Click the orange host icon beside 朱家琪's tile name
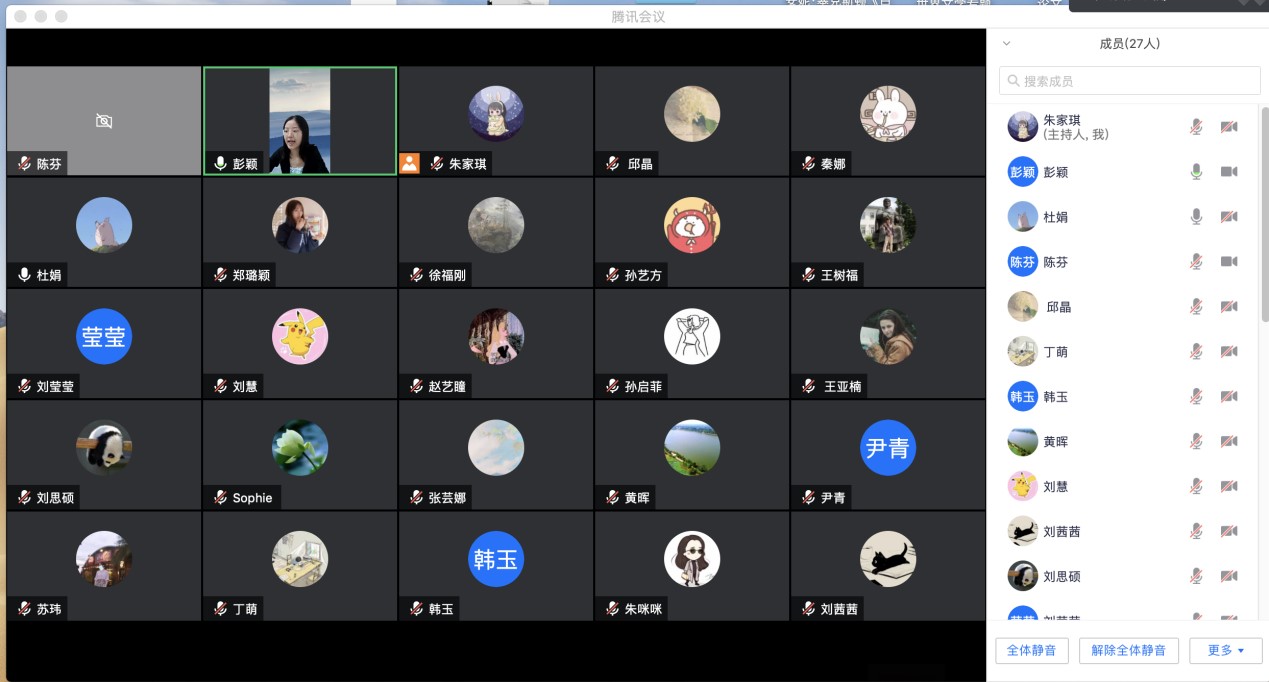Viewport: 1269px width, 682px height. click(409, 163)
